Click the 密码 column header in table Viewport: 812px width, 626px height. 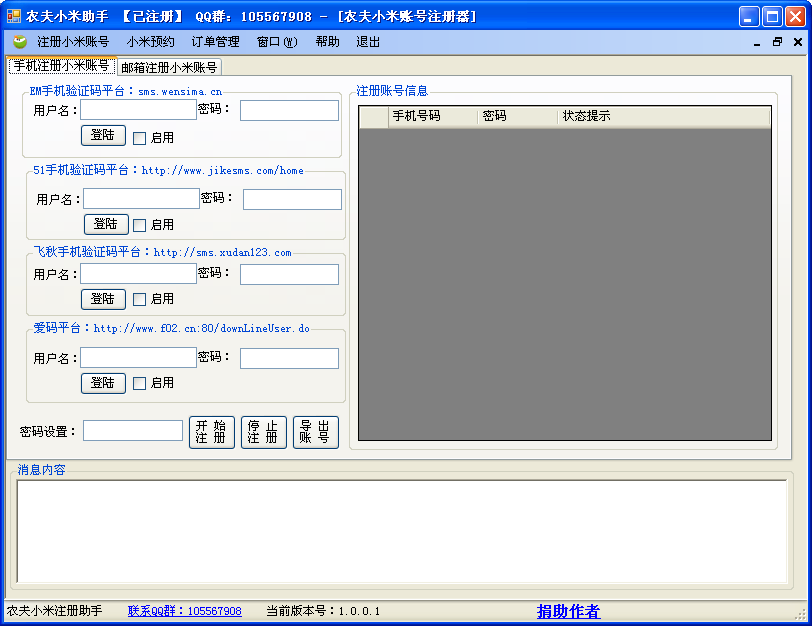tap(517, 116)
